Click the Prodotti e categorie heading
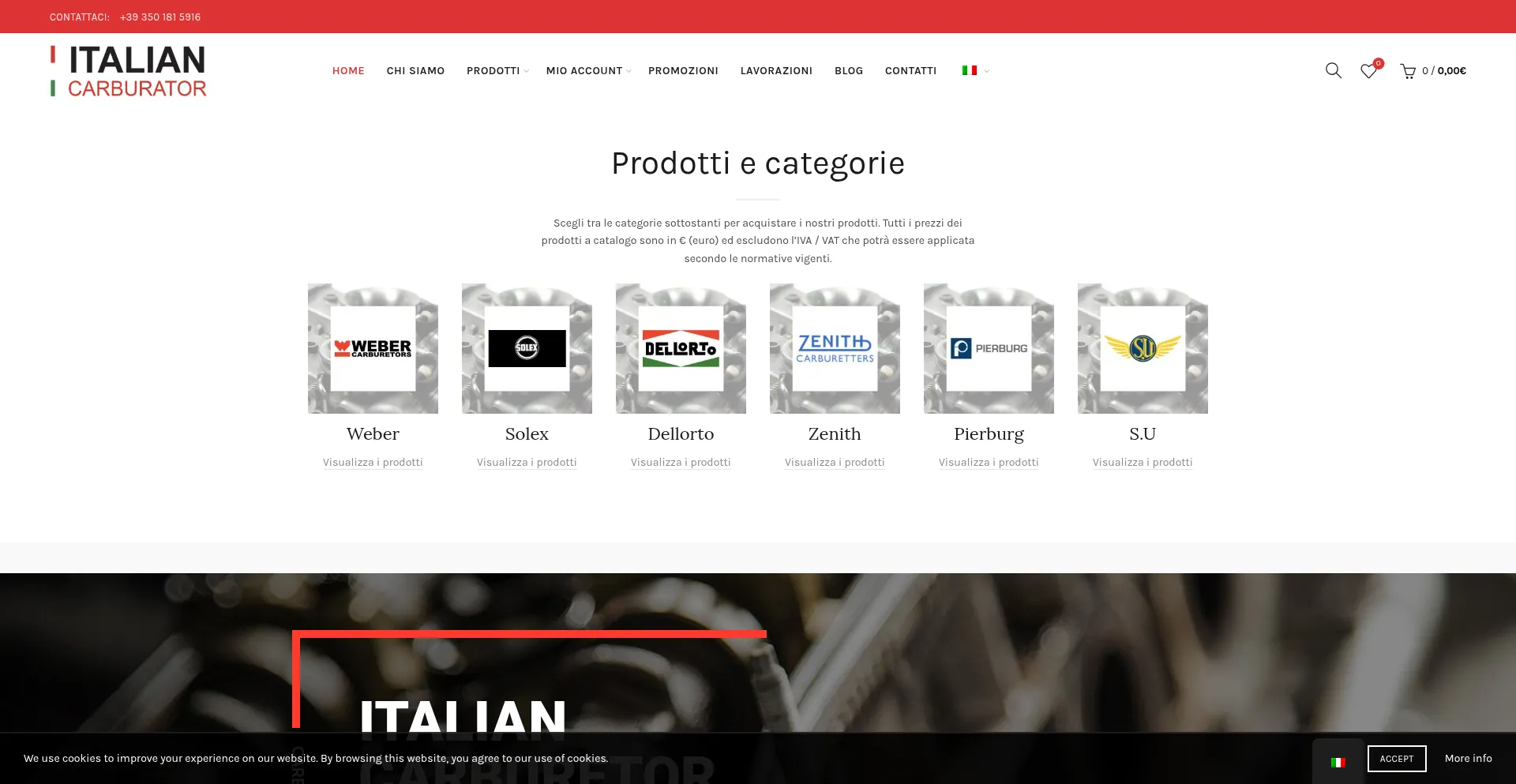 pos(758,163)
